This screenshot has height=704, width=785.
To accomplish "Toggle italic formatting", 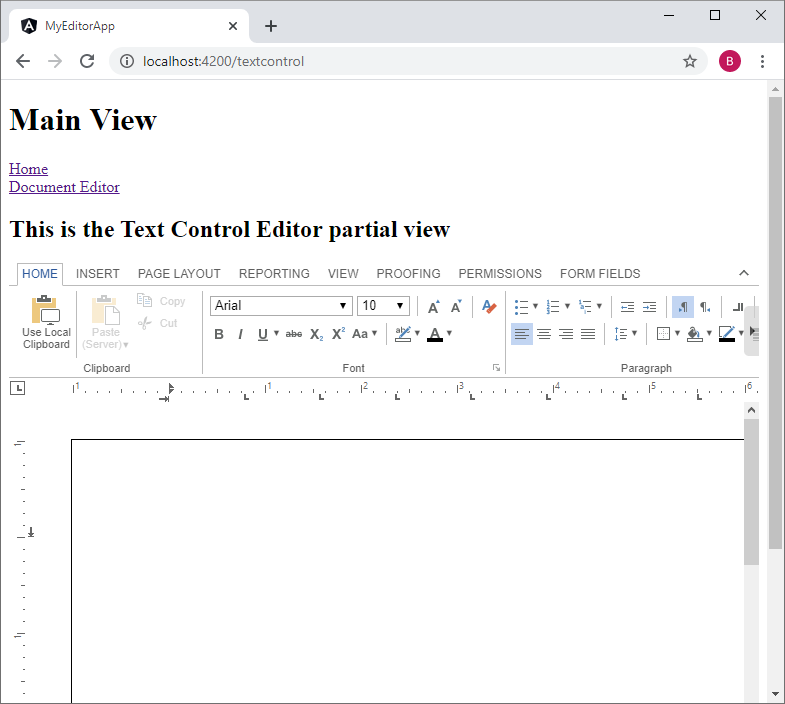I will 241,334.
